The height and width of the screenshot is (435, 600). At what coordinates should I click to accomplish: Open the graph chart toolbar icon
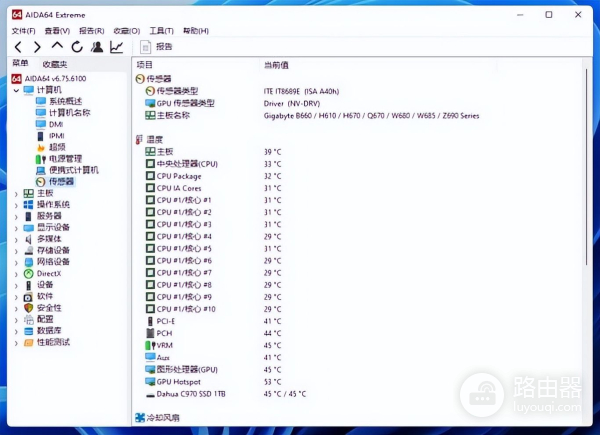pyautogui.click(x=116, y=47)
